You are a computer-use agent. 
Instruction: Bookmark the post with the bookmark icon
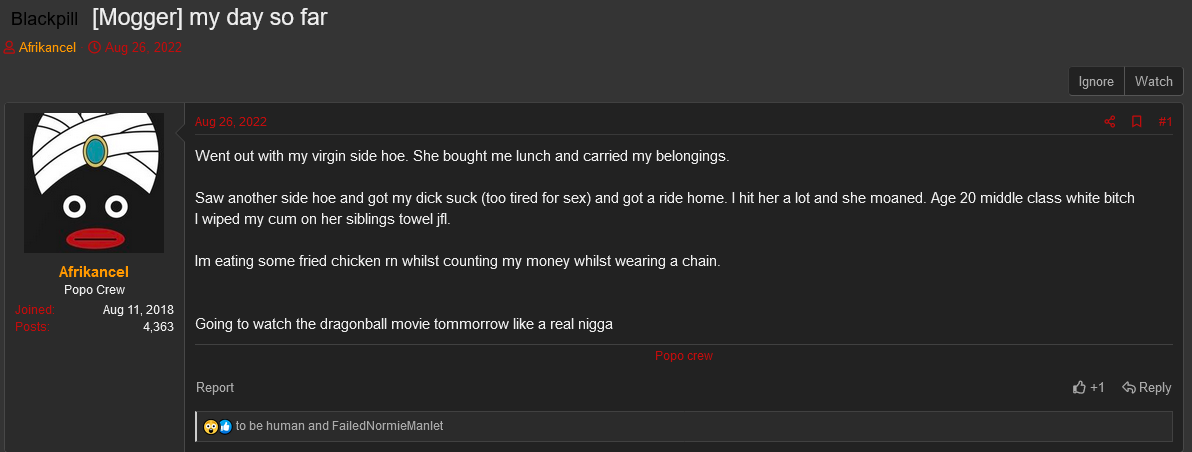click(x=1137, y=122)
